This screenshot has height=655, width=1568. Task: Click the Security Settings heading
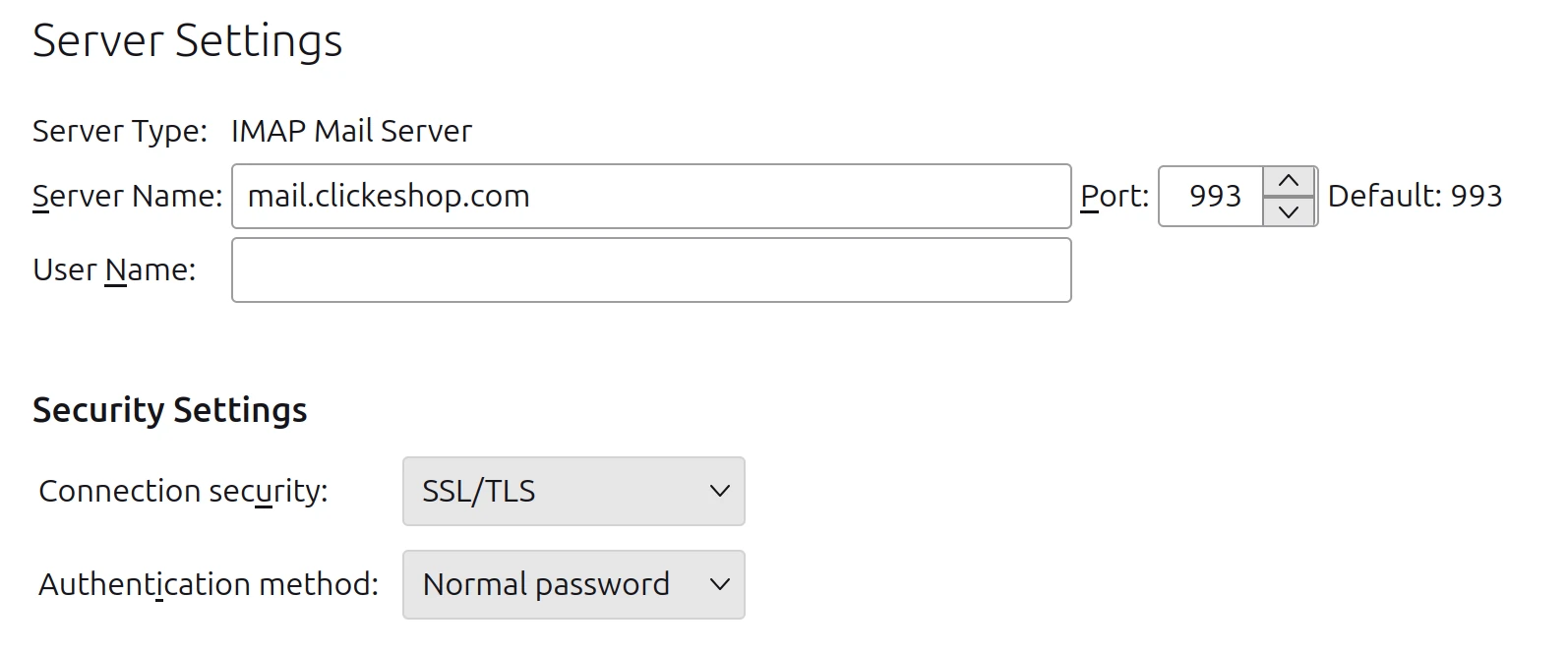tap(170, 409)
